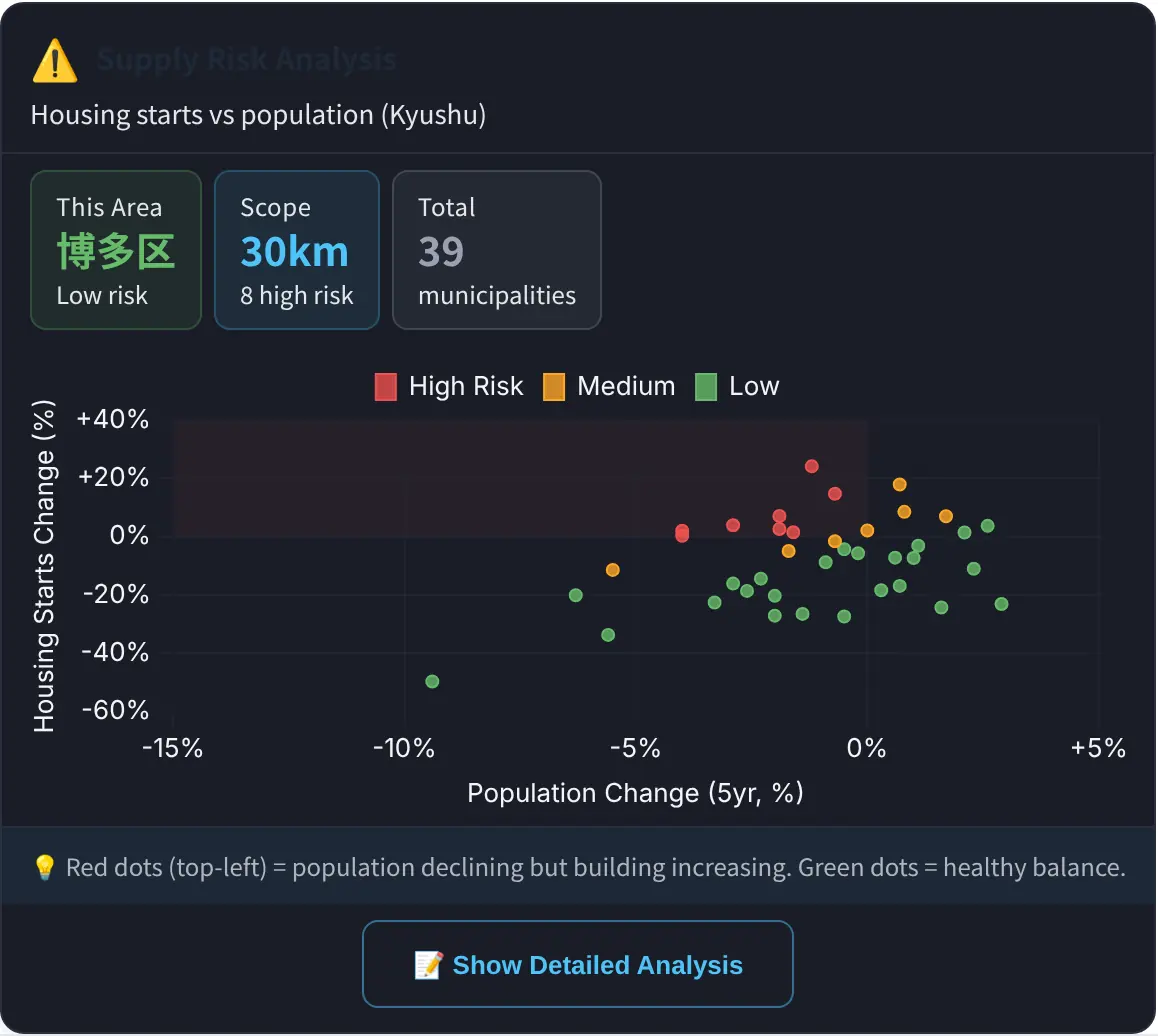This screenshot has width=1158, height=1036.
Task: Click the 'Housing starts vs population (Kyushu)' subtitle
Action: pos(258,115)
